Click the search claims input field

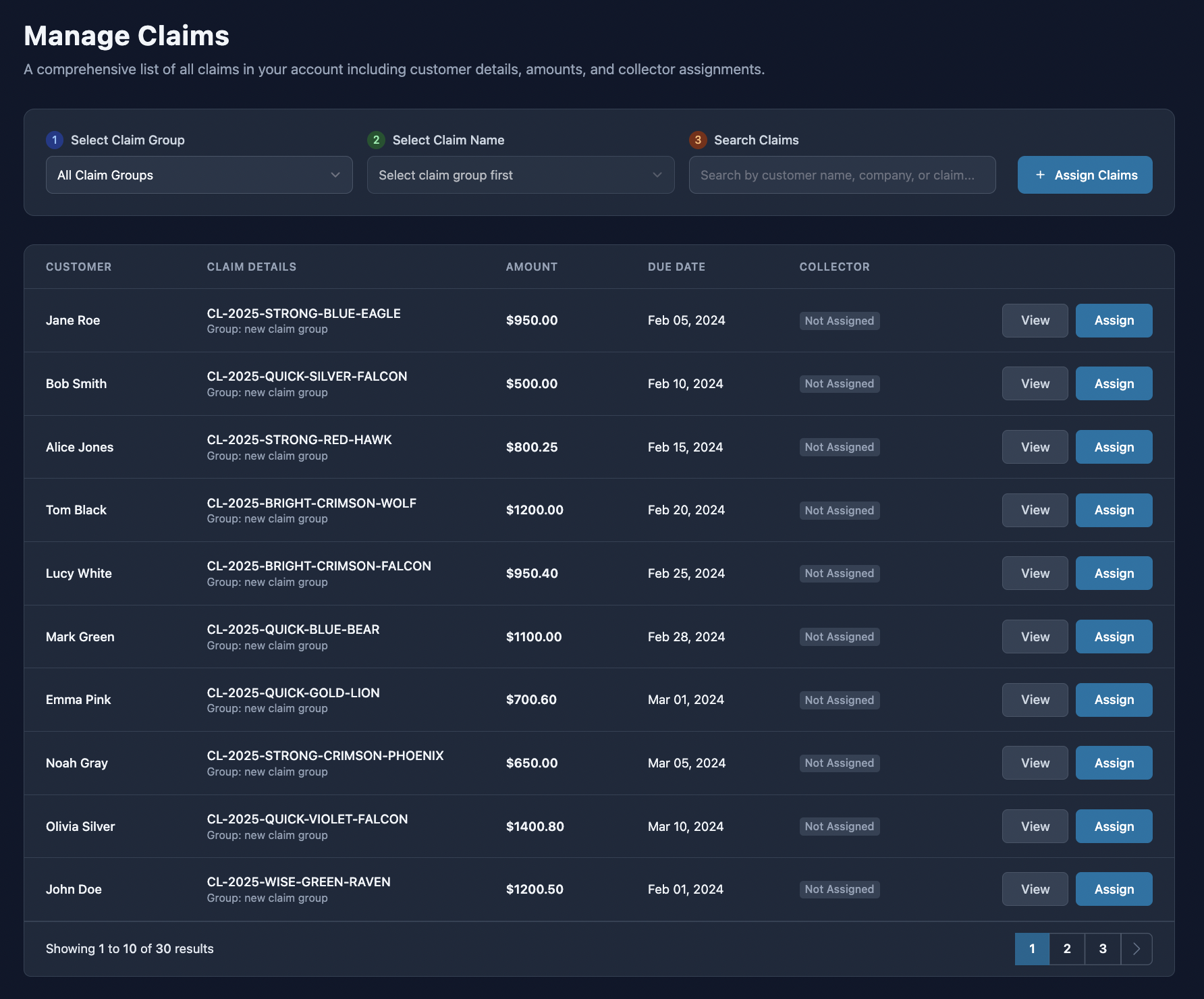tap(842, 175)
